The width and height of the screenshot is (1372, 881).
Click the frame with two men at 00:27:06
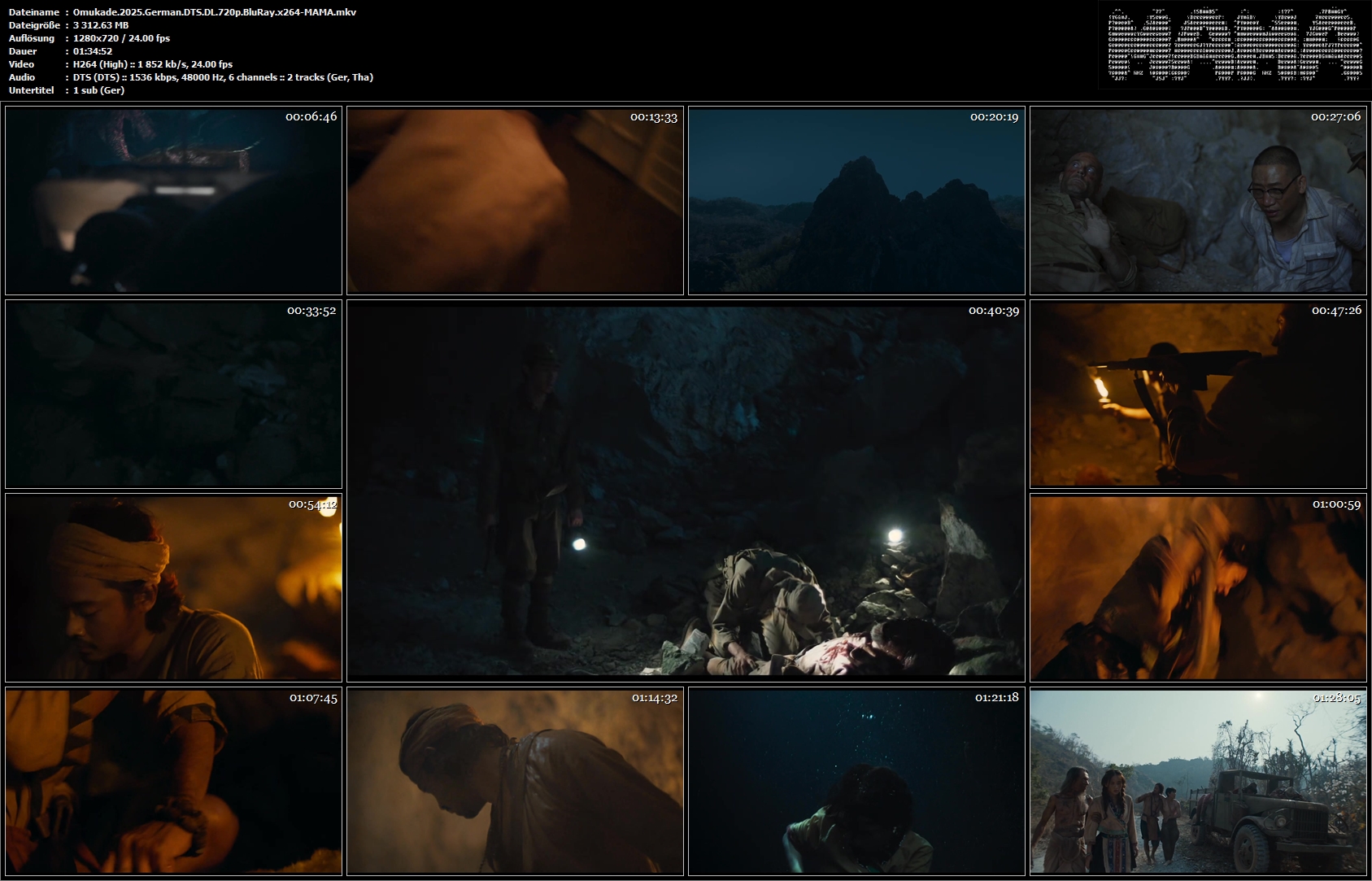click(x=1198, y=200)
